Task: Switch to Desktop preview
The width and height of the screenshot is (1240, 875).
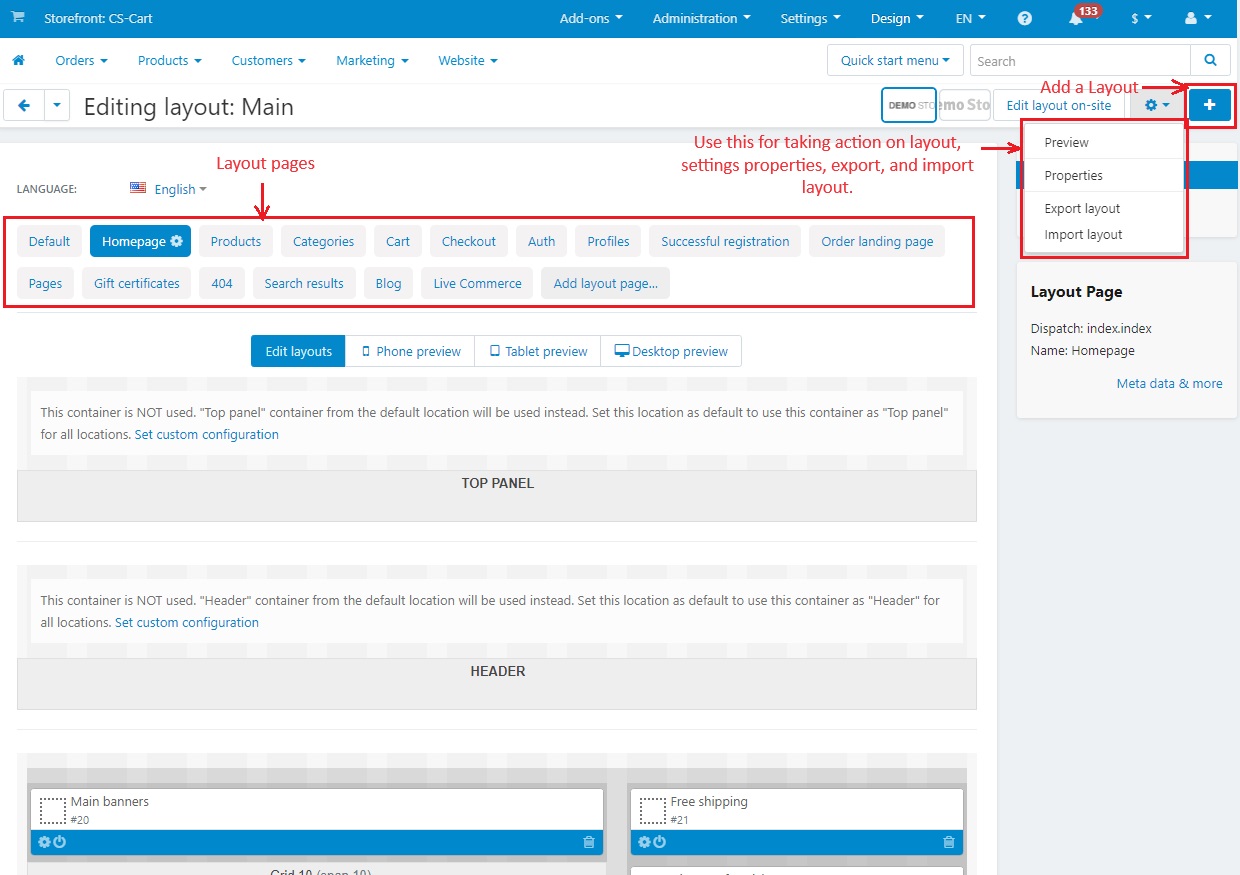Action: point(671,351)
